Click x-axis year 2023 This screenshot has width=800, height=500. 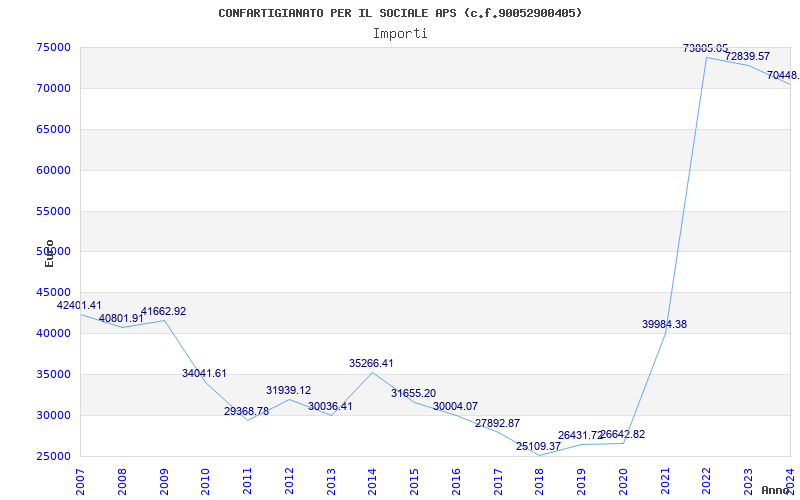tap(748, 482)
